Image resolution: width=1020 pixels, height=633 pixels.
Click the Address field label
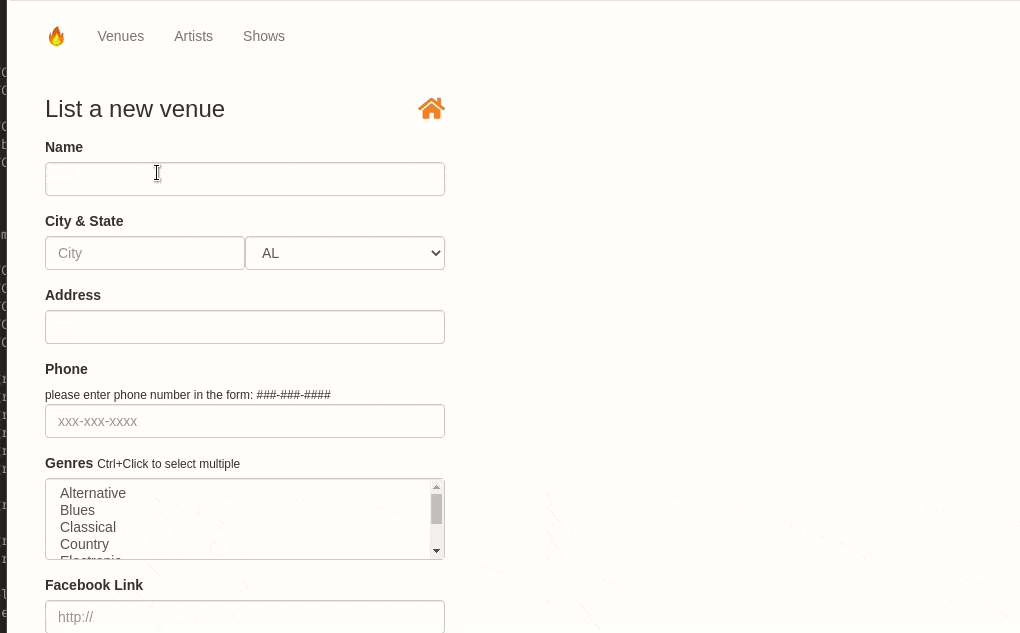(x=73, y=295)
